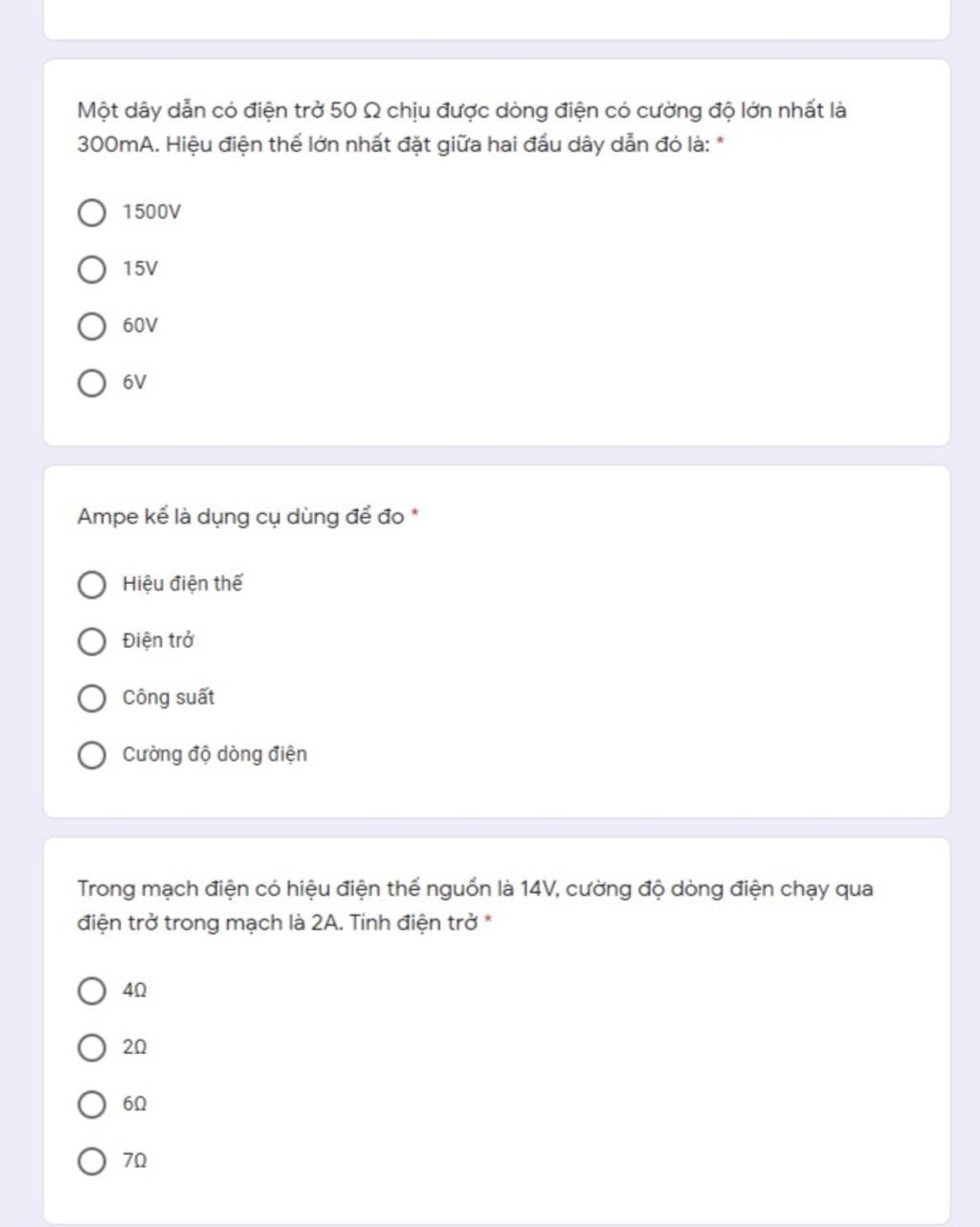The height and width of the screenshot is (1227, 980).
Task: Pick the Công suất option
Action: [91, 699]
